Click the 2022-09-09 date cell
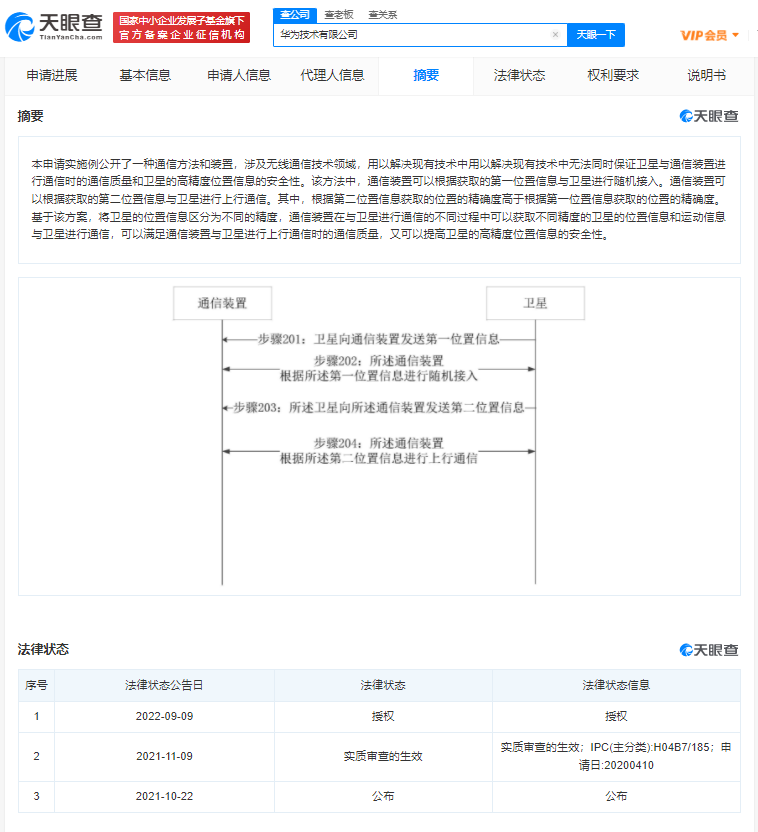The width and height of the screenshot is (758, 832). pos(164,716)
